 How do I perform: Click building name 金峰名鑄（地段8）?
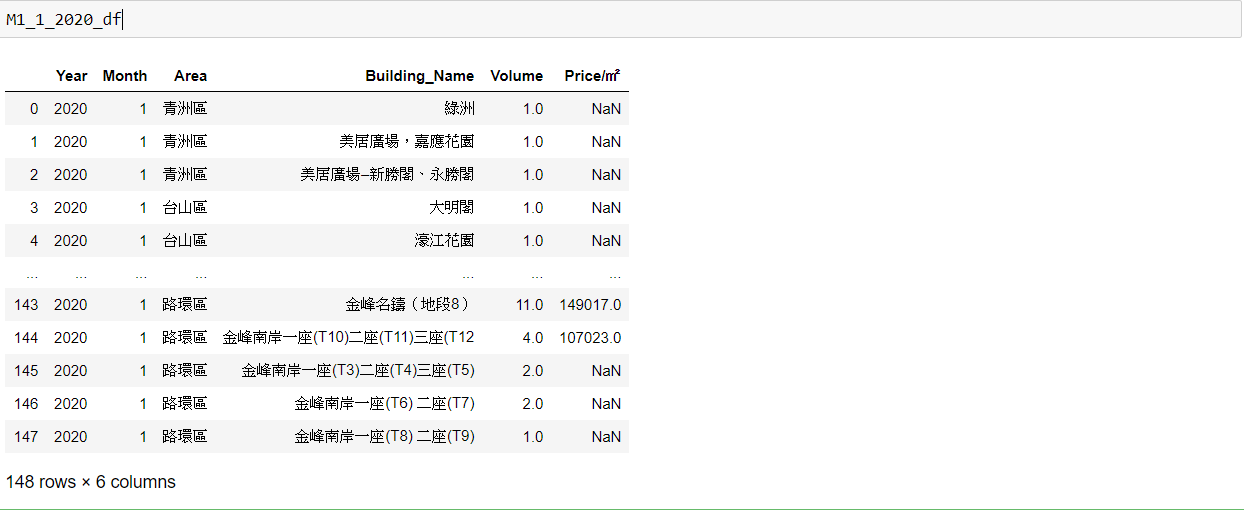tap(410, 305)
